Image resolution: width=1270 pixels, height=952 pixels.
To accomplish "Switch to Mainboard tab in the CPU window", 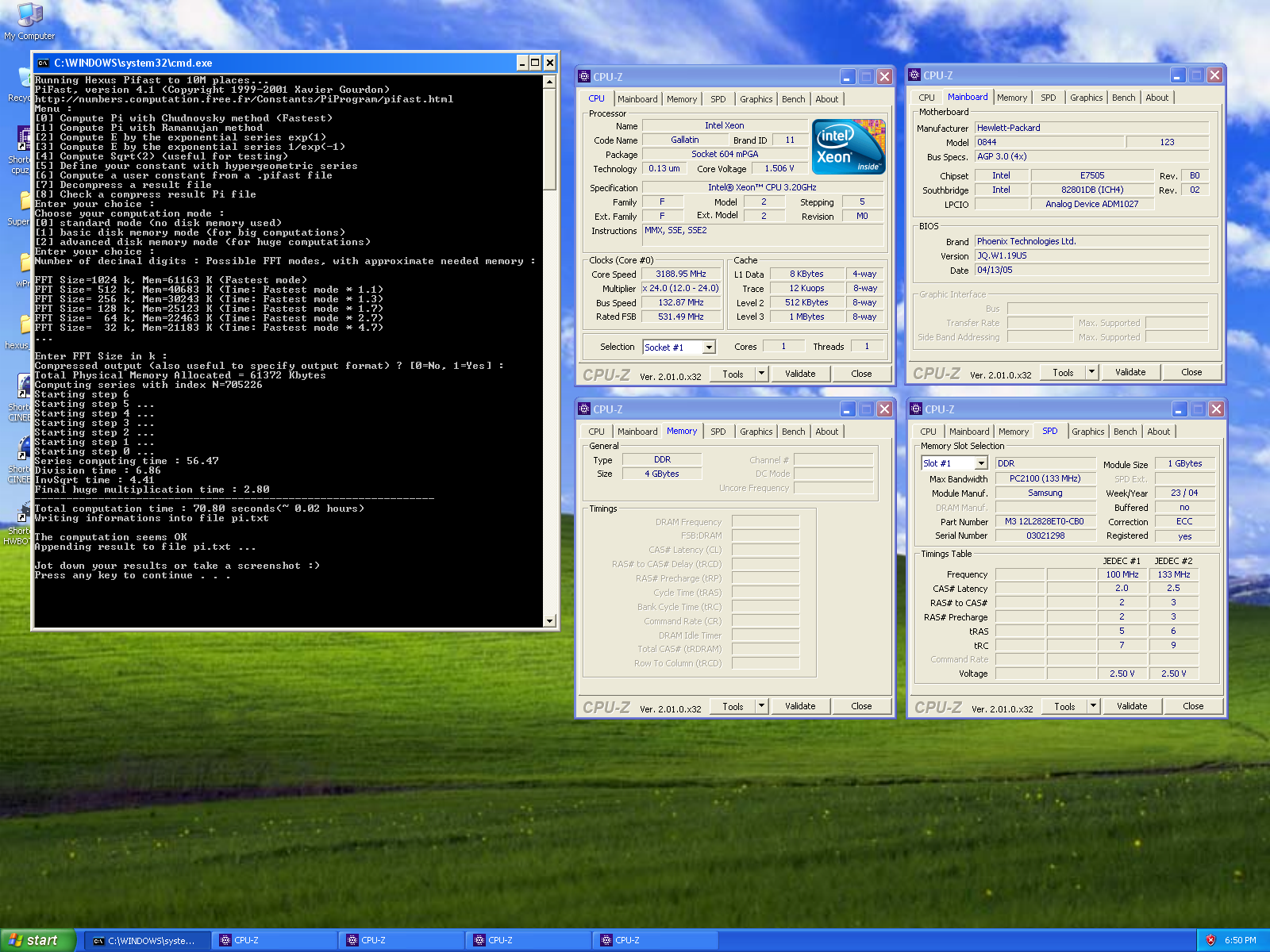I will click(637, 99).
